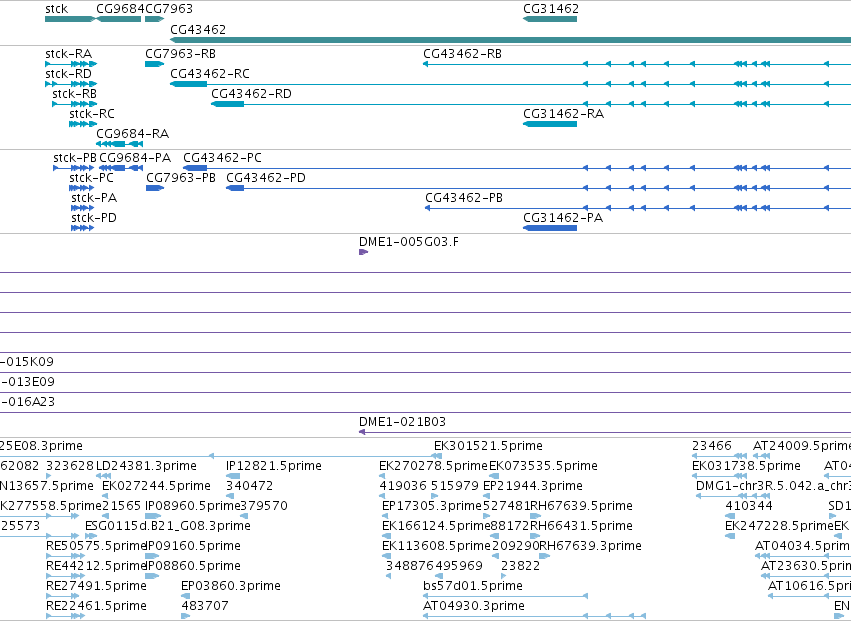Select transcript label stck-RC
The height and width of the screenshot is (621, 851).
(92, 114)
